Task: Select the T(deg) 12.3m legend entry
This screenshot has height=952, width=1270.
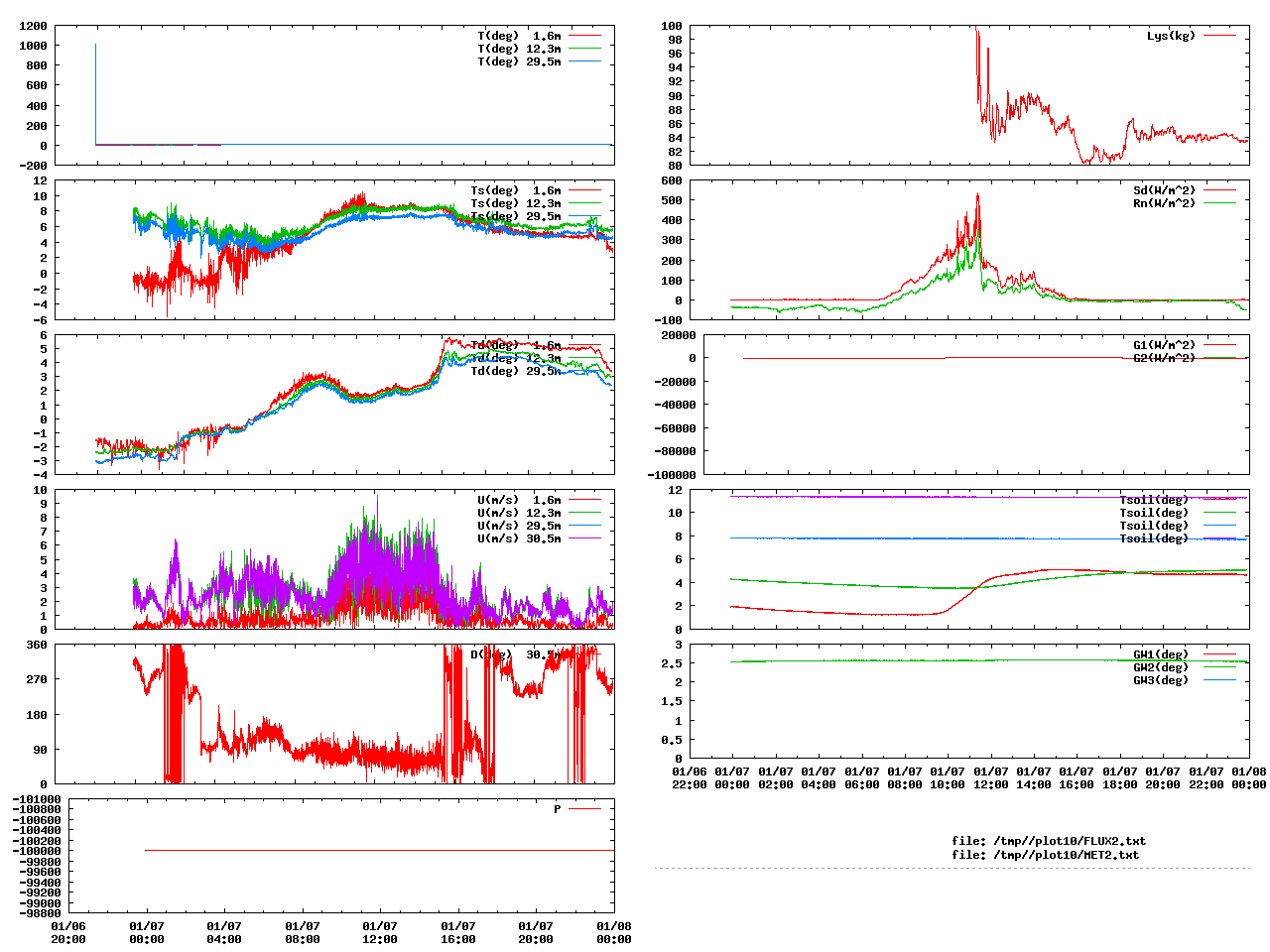Action: (519, 49)
